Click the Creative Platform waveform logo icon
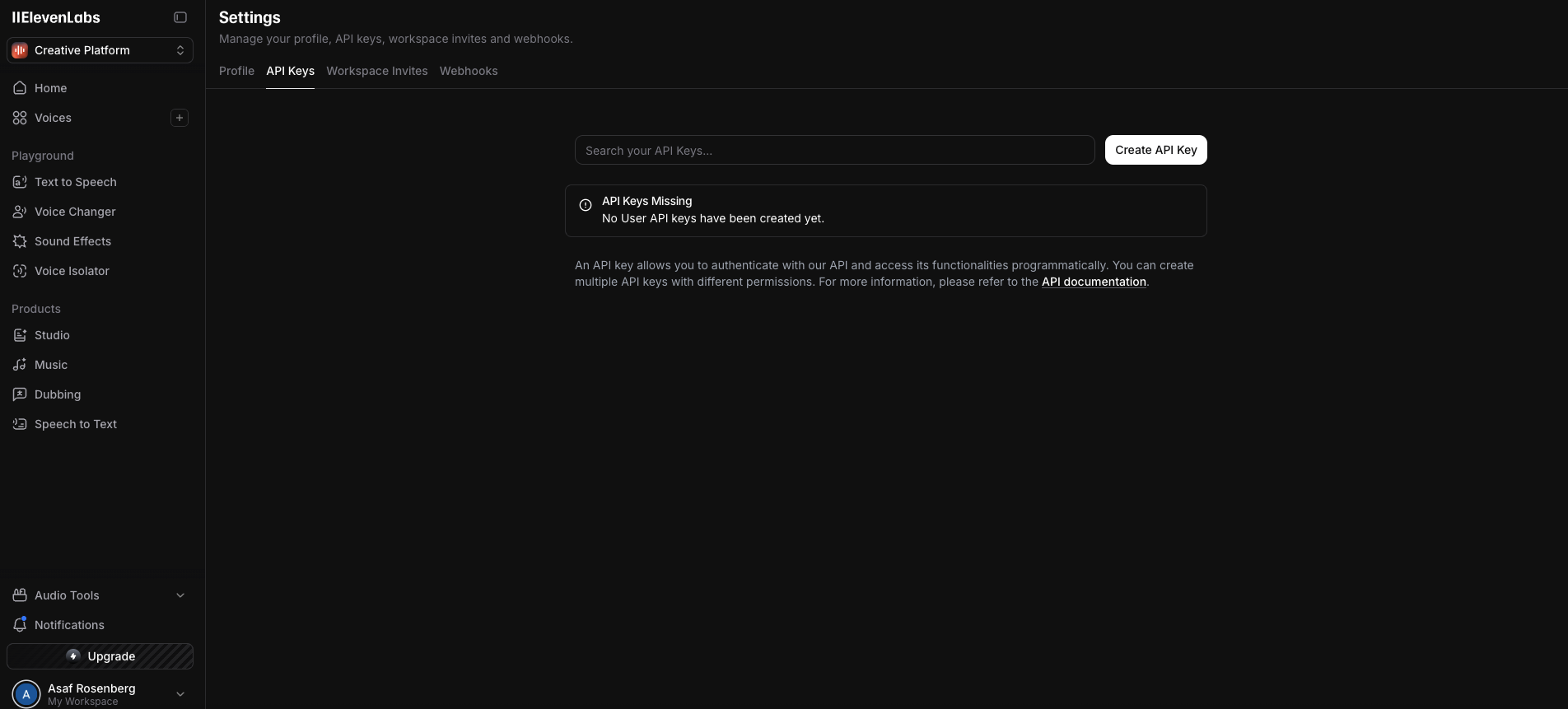Viewport: 1568px width, 709px height. tap(20, 50)
